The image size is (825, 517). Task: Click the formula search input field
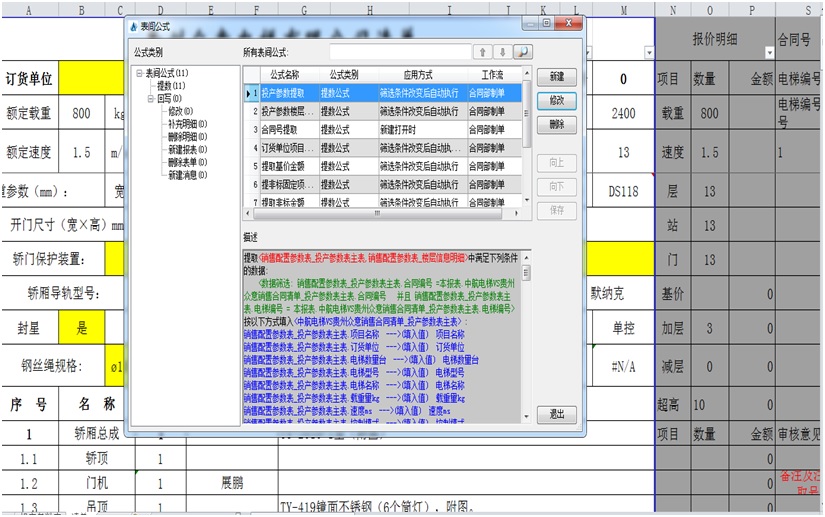(x=399, y=52)
